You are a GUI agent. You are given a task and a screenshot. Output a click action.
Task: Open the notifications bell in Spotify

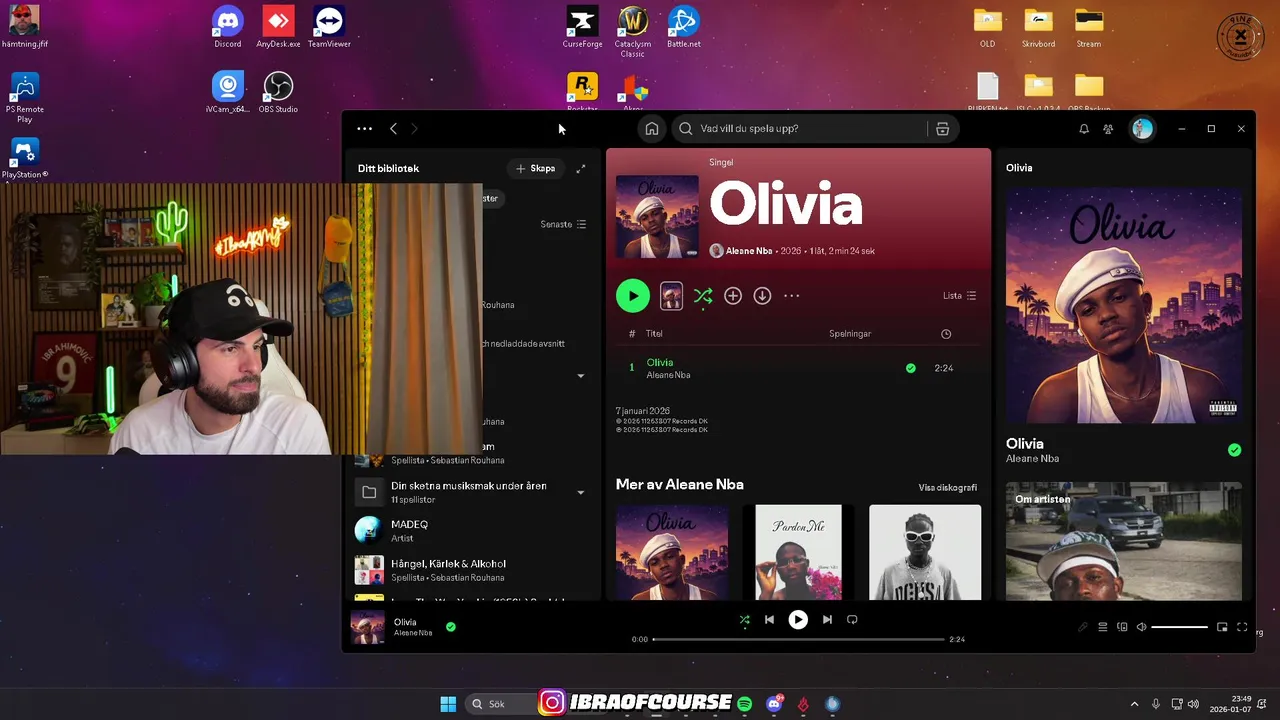click(1084, 129)
